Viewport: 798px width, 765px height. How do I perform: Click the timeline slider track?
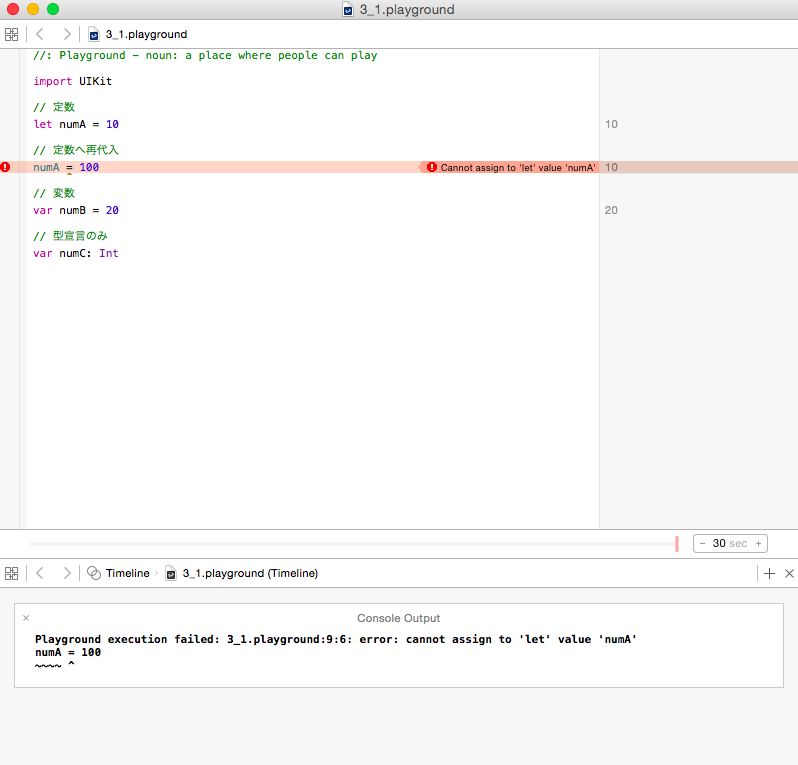pyautogui.click(x=352, y=544)
